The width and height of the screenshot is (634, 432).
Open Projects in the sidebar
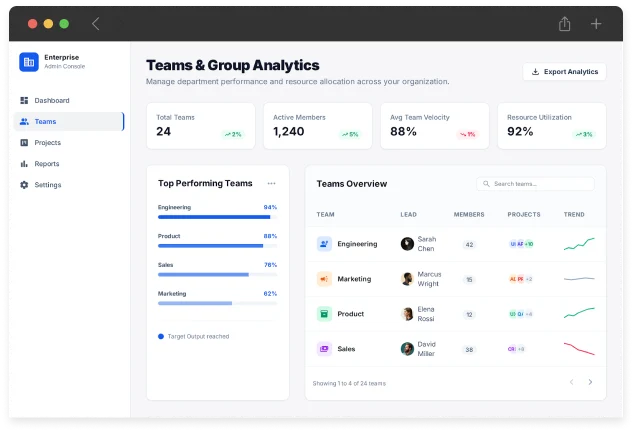coord(47,143)
